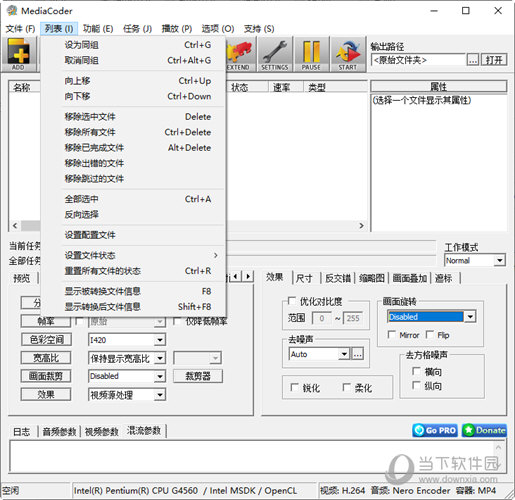The width and height of the screenshot is (515, 500).
Task: Click the Donate badge
Action: [484, 430]
